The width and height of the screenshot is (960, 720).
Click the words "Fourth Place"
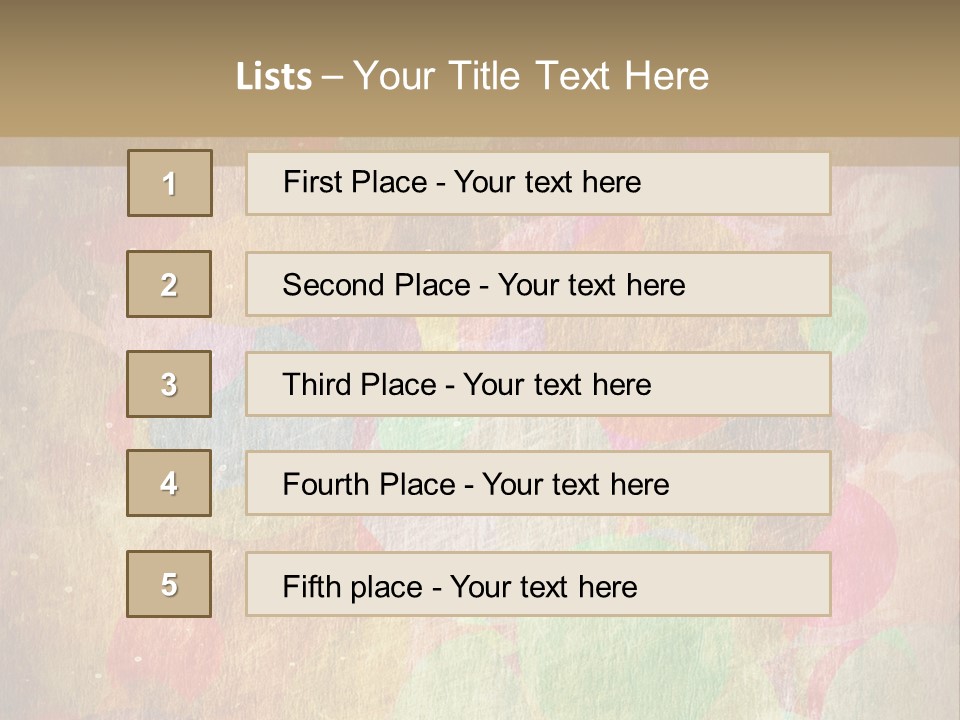pos(368,485)
